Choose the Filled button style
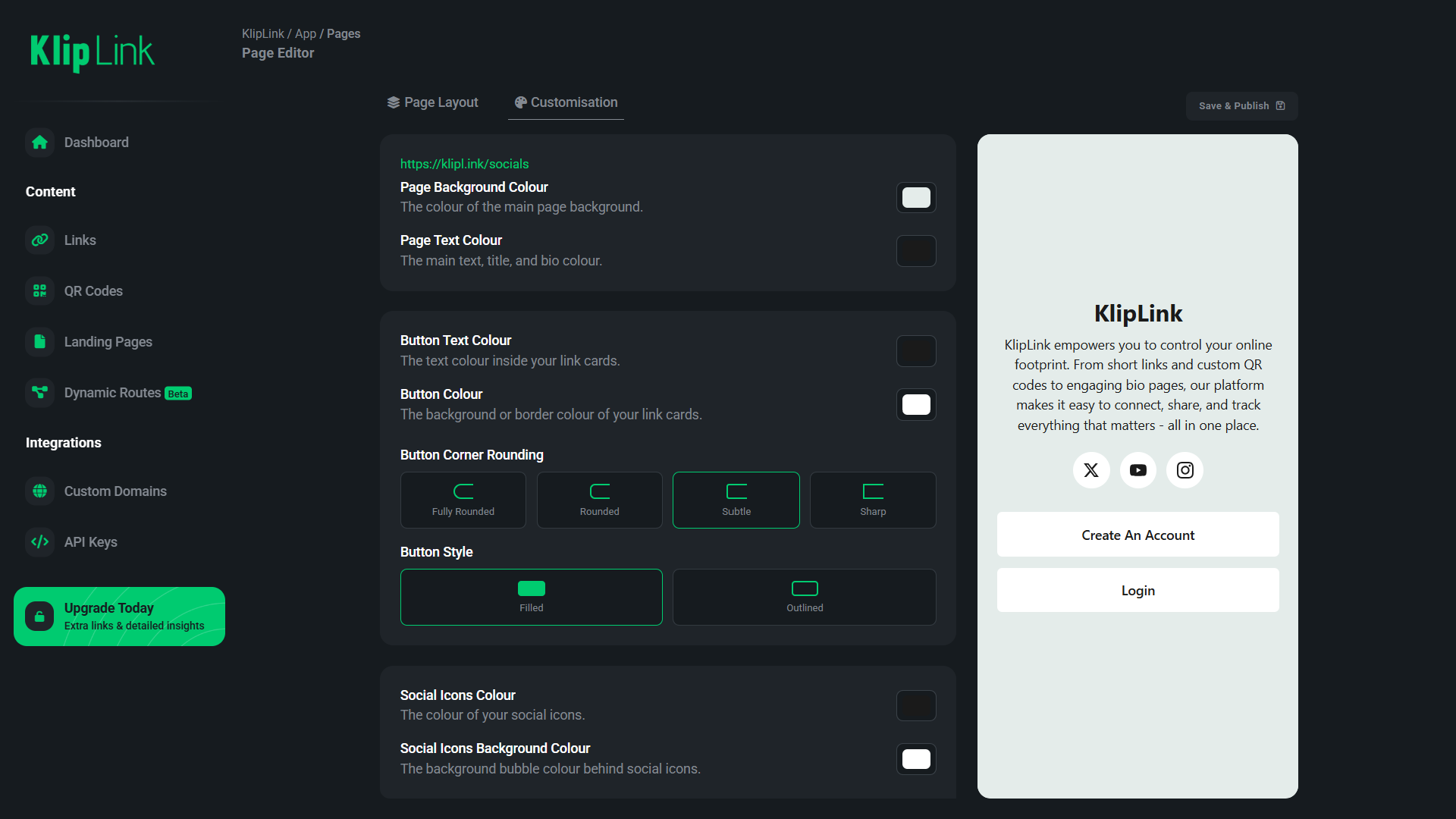The width and height of the screenshot is (1456, 819). 532,598
